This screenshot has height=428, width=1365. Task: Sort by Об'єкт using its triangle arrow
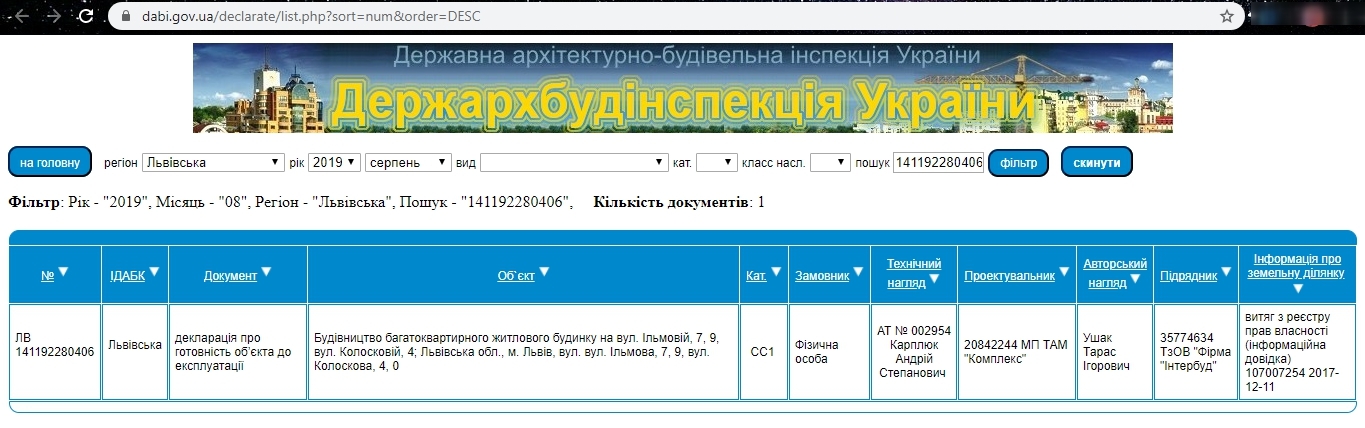[x=544, y=271]
